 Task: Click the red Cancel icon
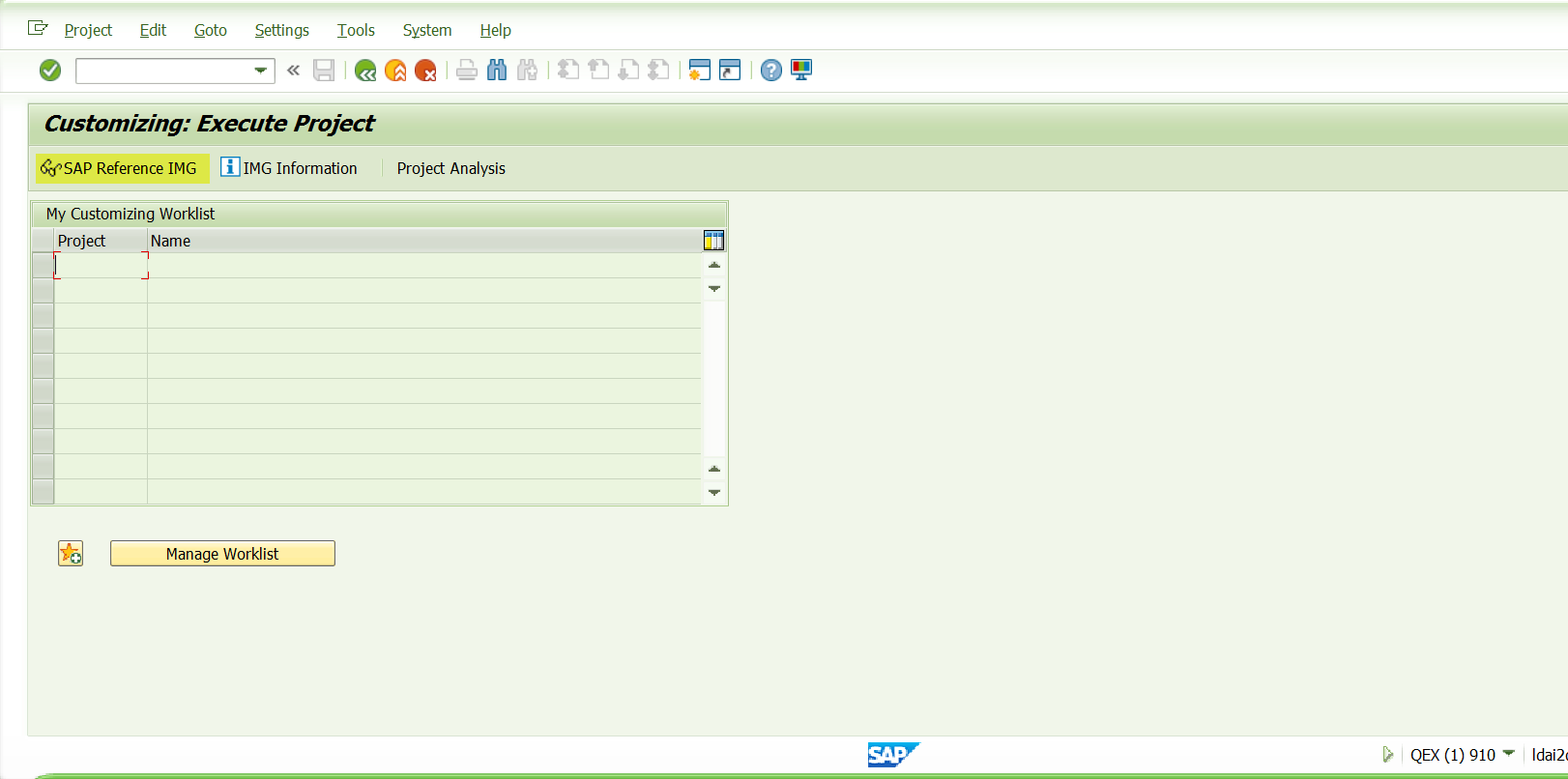(425, 71)
